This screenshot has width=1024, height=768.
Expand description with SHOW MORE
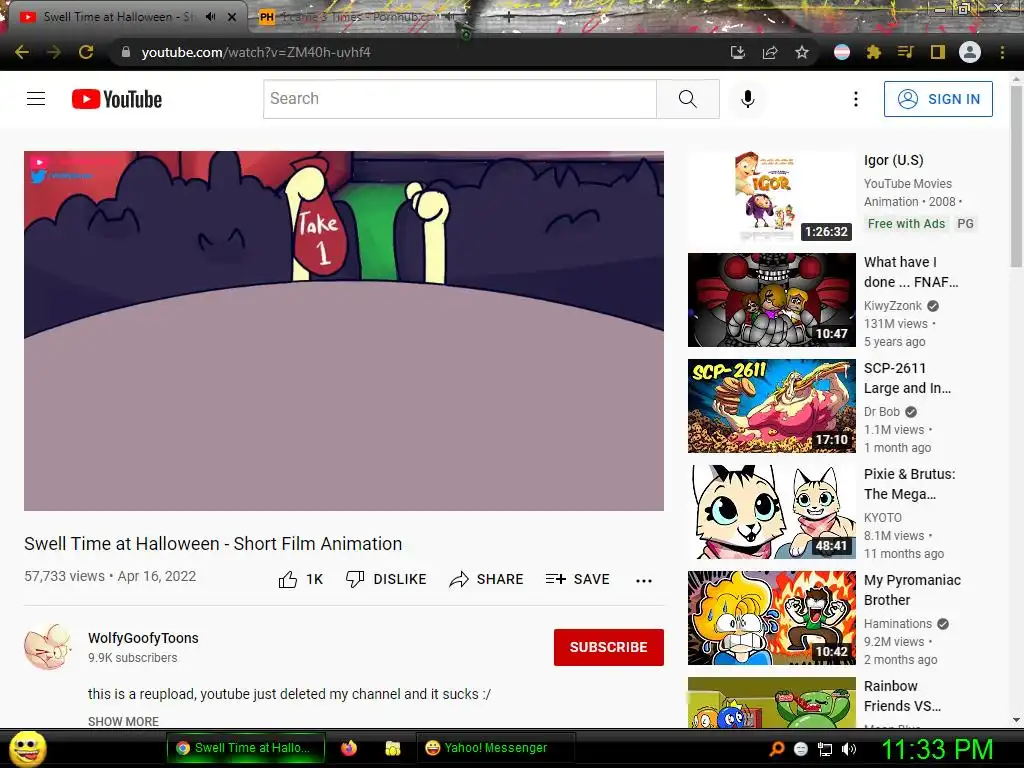(x=123, y=722)
